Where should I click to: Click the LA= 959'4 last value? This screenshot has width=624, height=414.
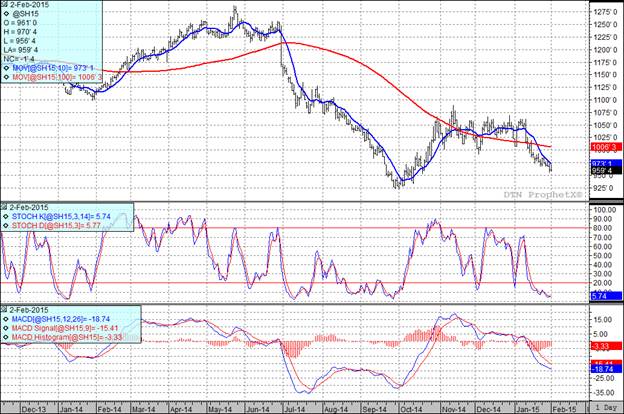pos(21,50)
